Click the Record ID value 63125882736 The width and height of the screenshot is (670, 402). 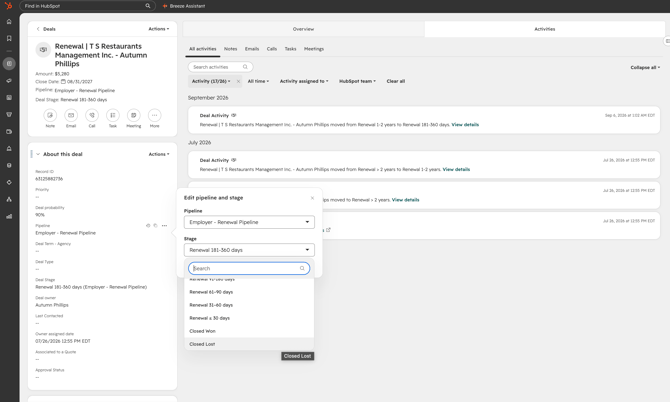click(x=49, y=179)
